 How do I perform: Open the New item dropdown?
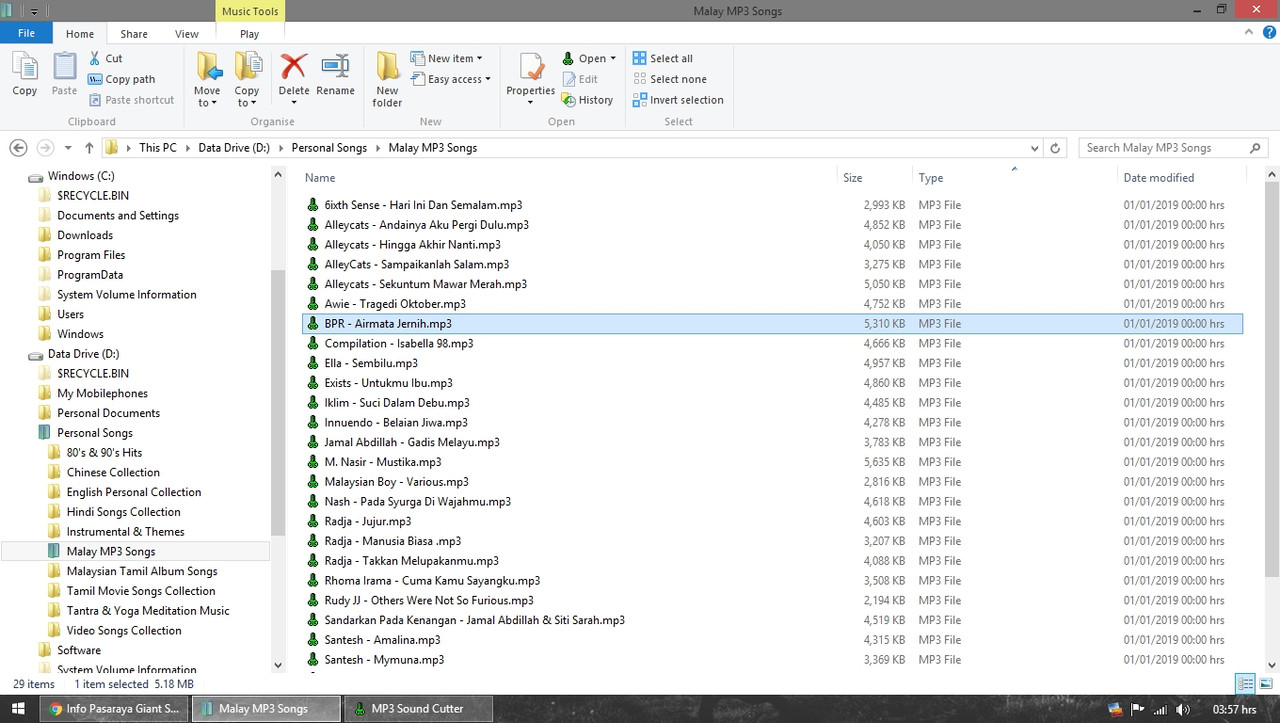pyautogui.click(x=446, y=58)
